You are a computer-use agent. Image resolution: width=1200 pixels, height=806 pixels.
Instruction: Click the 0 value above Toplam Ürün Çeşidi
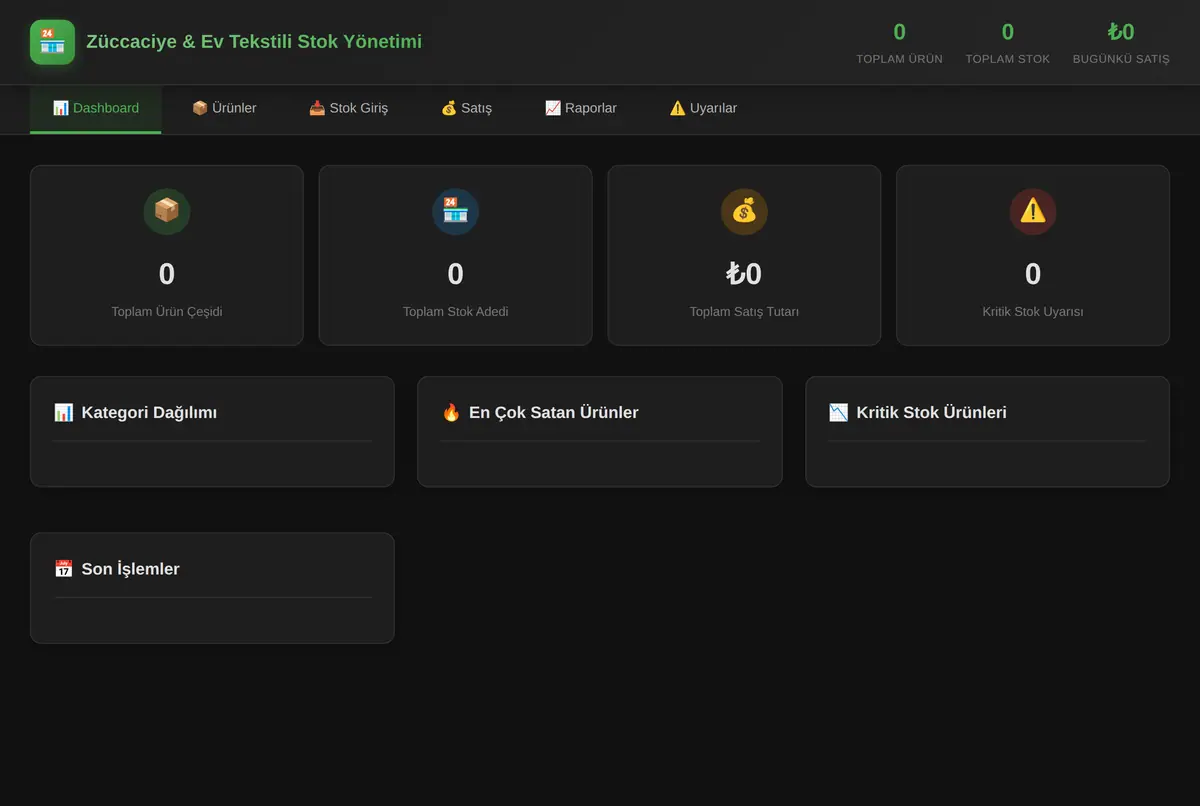(167, 274)
